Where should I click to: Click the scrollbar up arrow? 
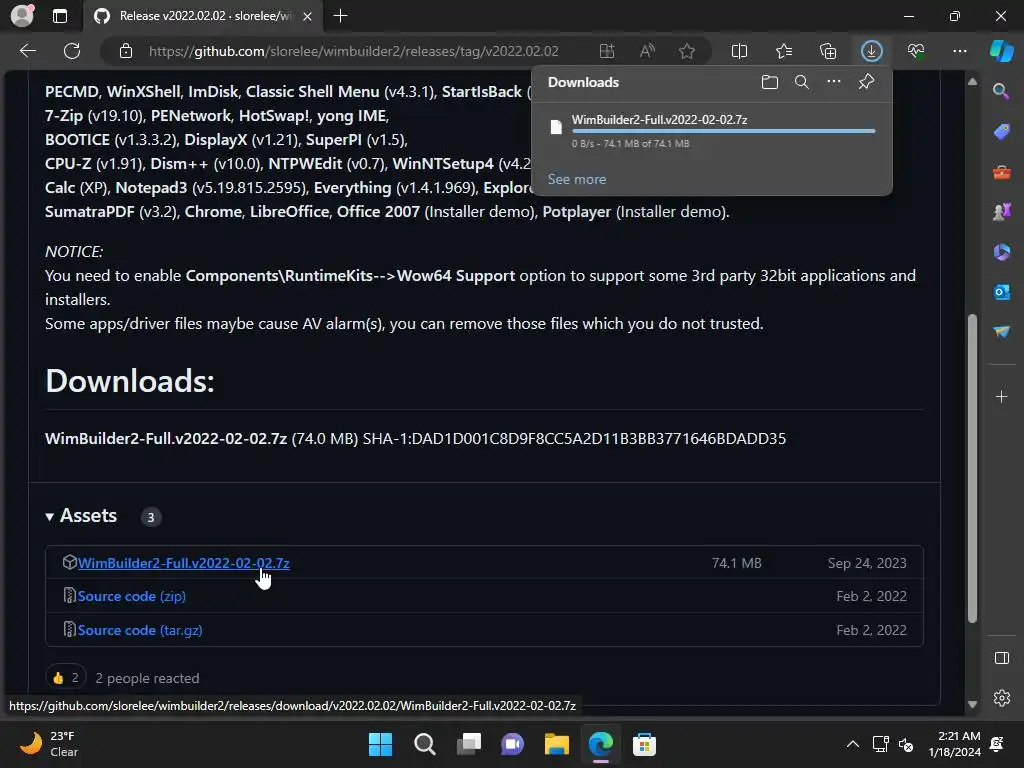click(x=972, y=82)
